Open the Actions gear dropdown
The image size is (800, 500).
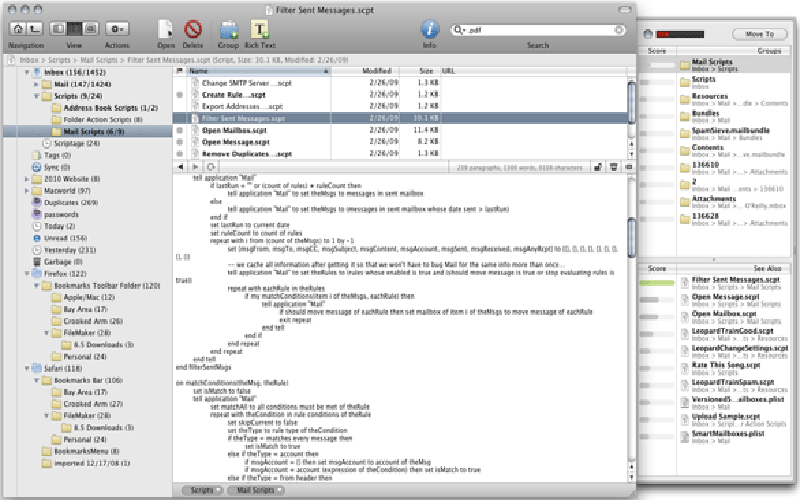117,29
